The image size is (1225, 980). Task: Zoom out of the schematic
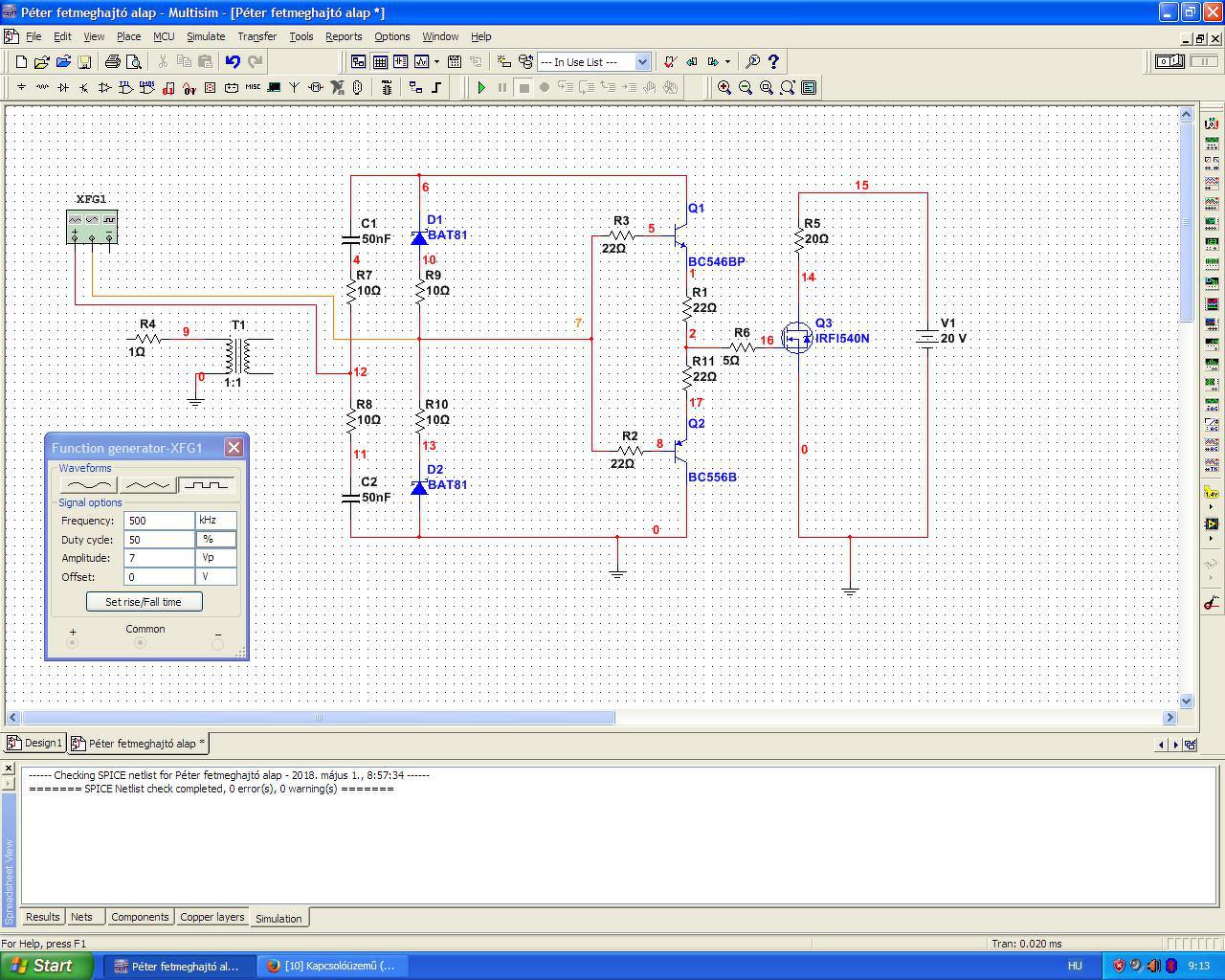point(746,87)
